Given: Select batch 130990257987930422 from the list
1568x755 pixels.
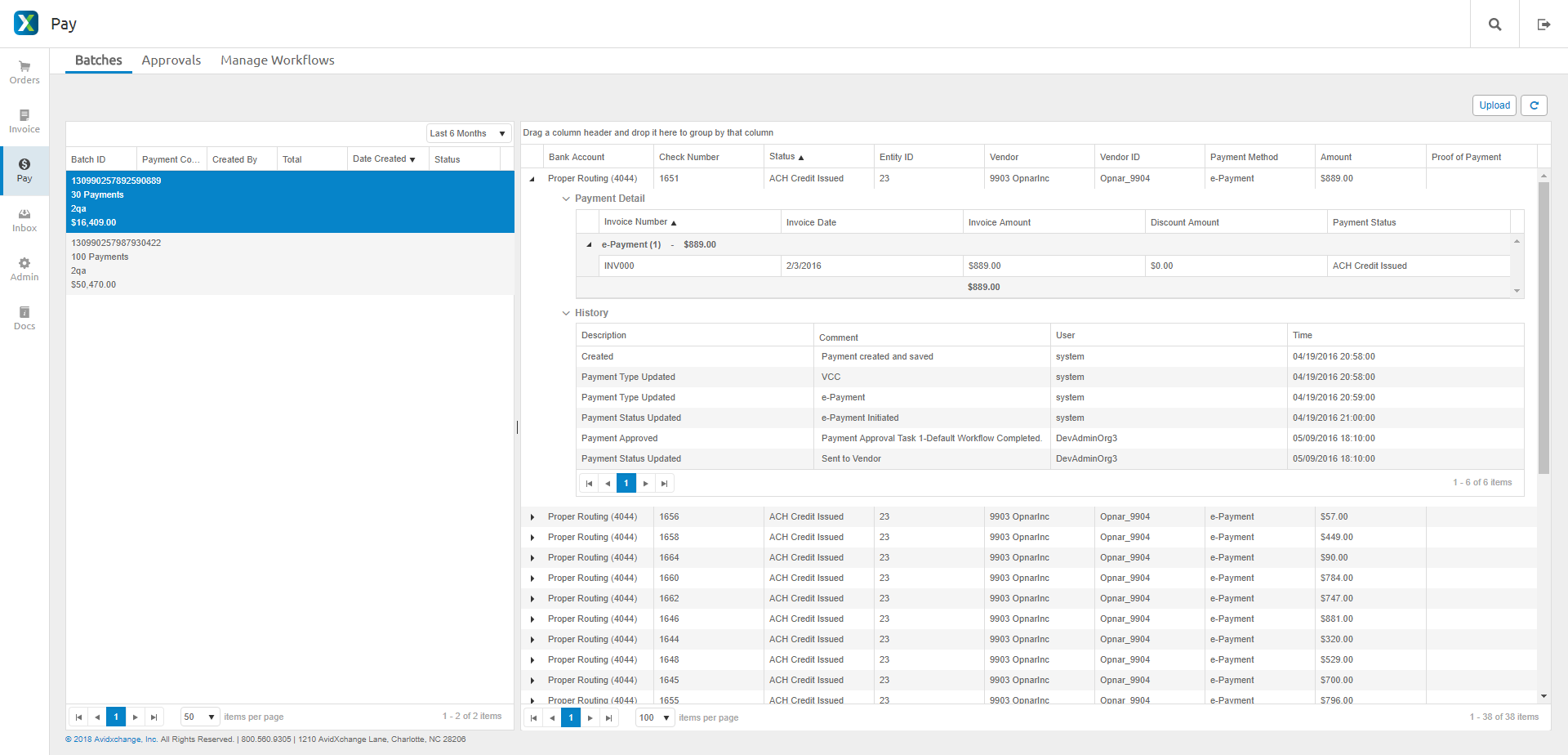Looking at the screenshot, I should click(245, 263).
